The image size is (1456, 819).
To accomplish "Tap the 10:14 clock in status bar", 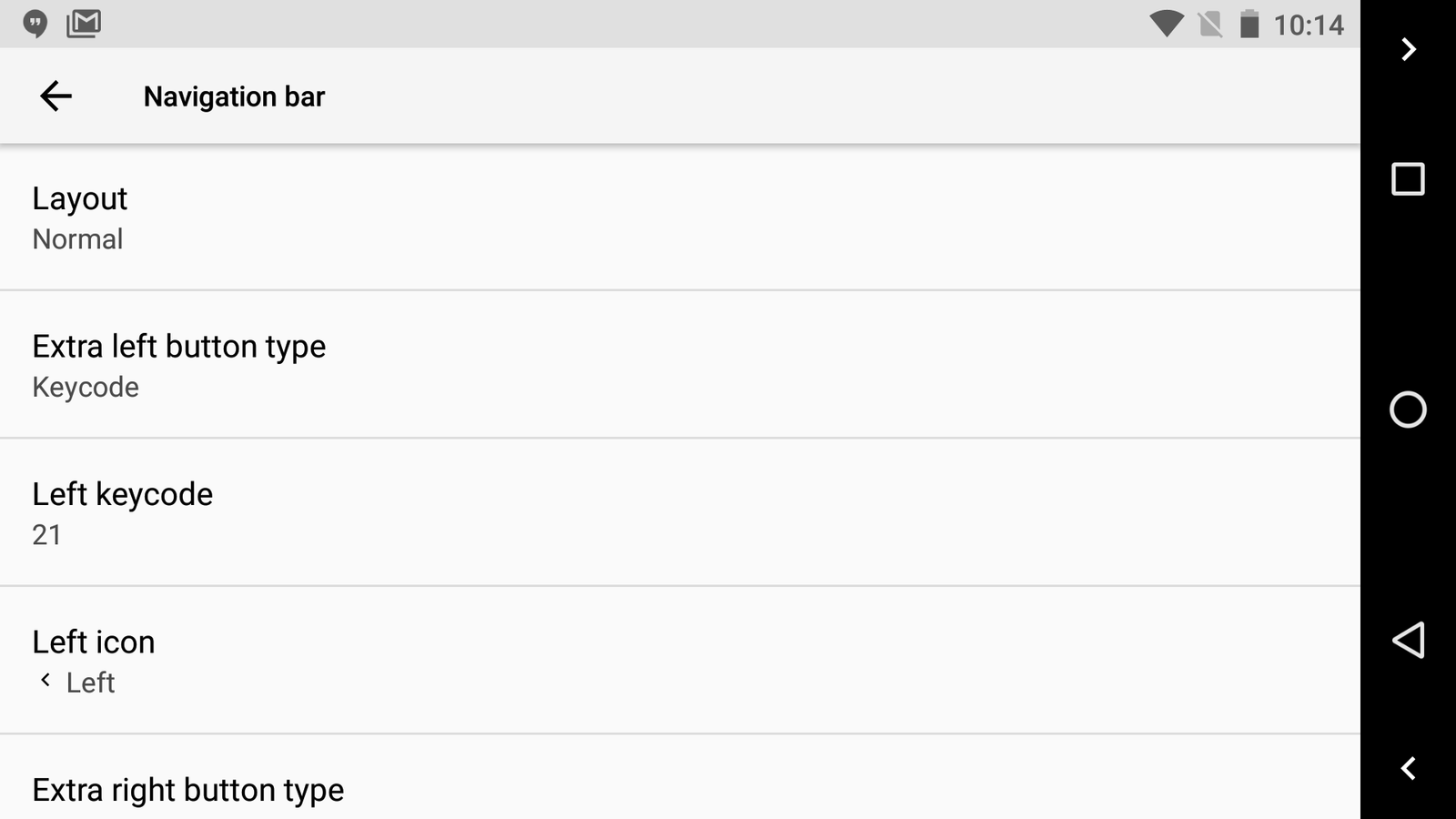I will coord(1309,25).
